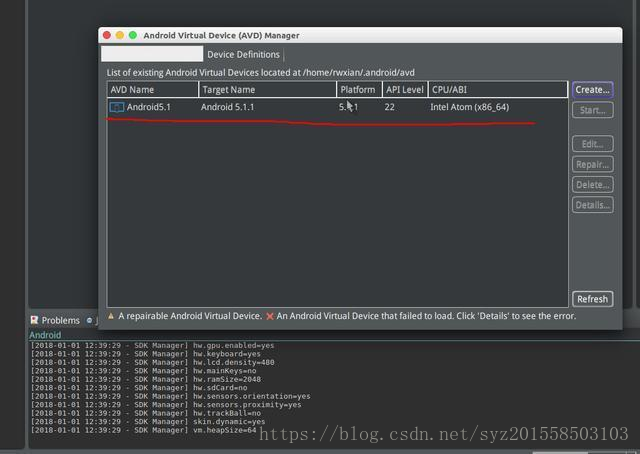Click console line hw.trackBall=no
Screen dimensions: 640x454
point(146,413)
